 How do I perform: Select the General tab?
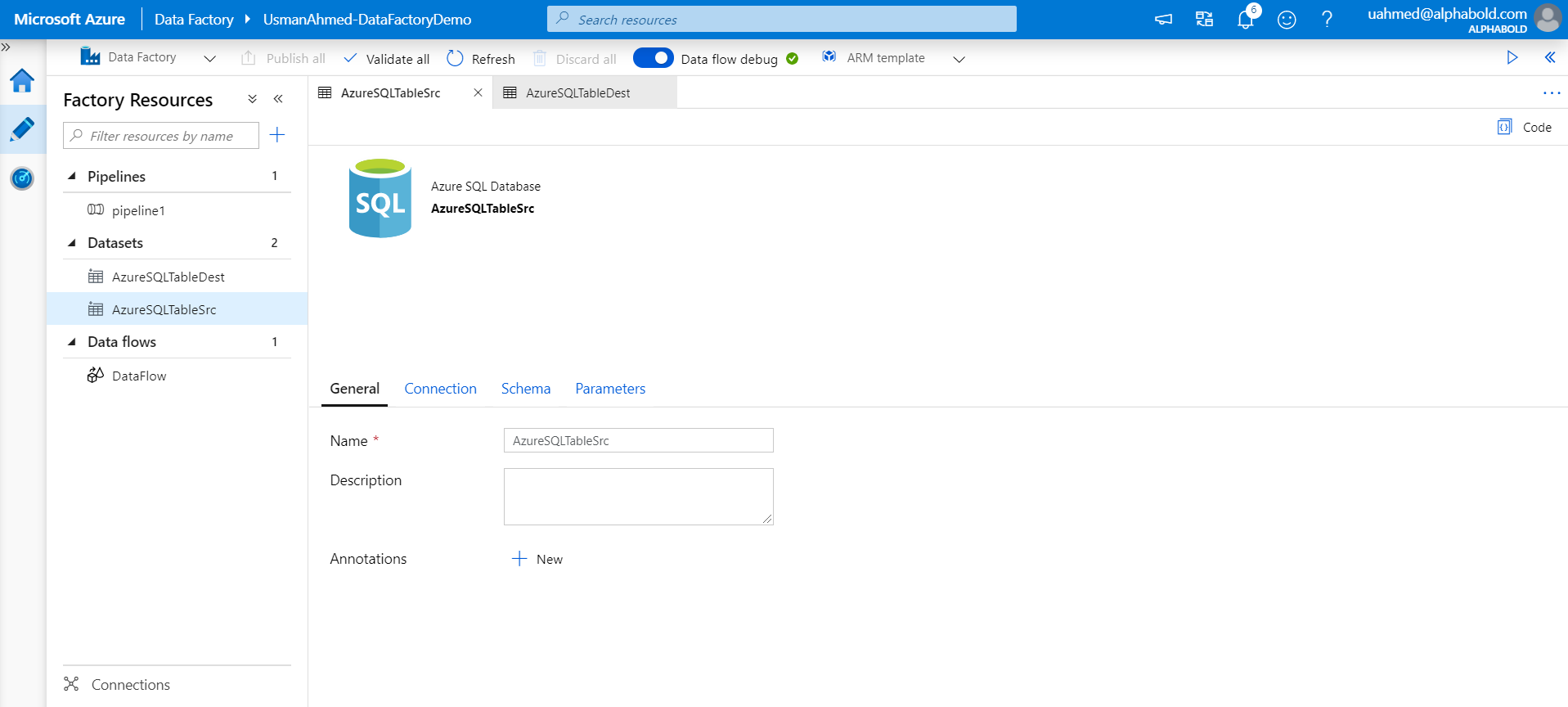(354, 389)
